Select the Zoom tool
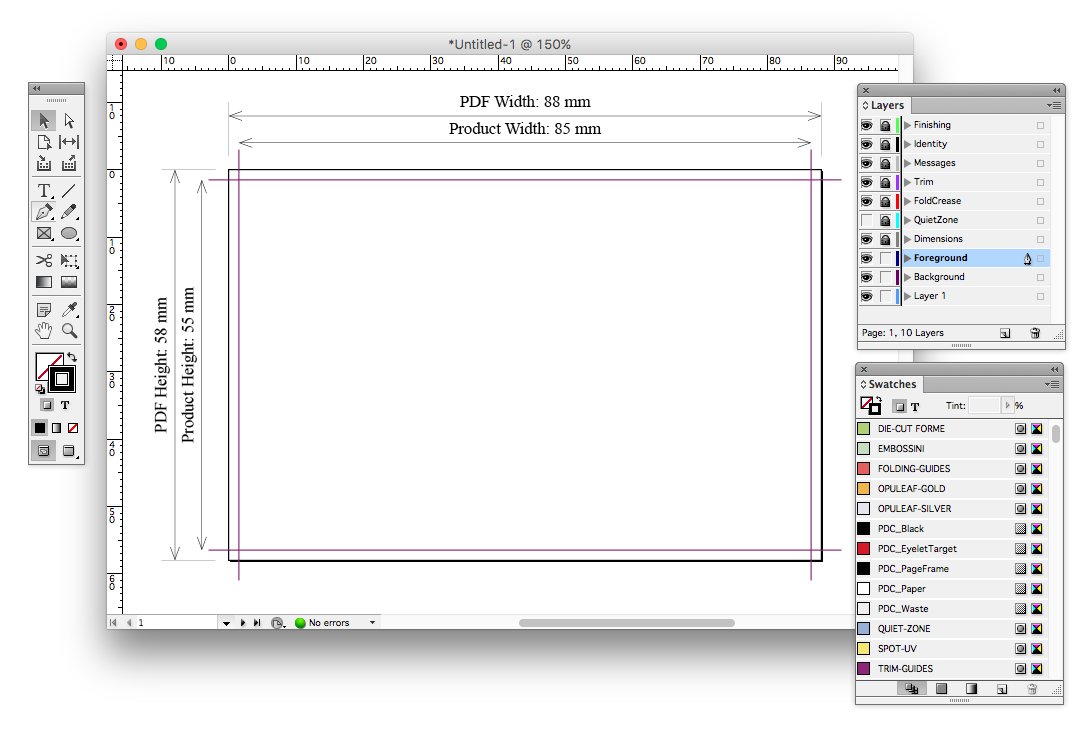The width and height of the screenshot is (1077, 743). click(69, 330)
